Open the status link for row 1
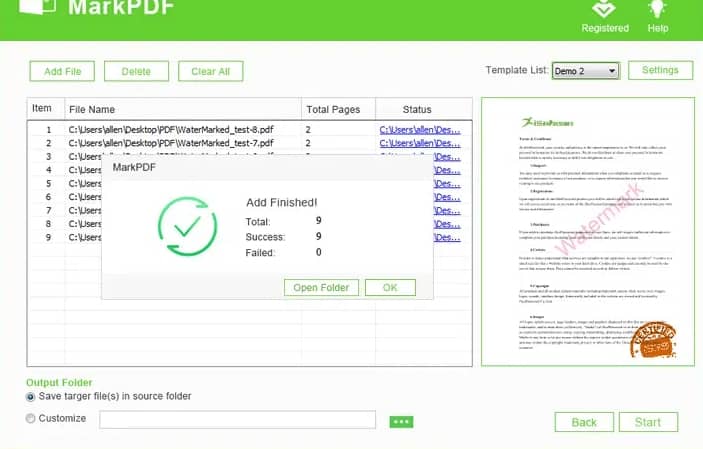The width and height of the screenshot is (703, 449). point(420,130)
